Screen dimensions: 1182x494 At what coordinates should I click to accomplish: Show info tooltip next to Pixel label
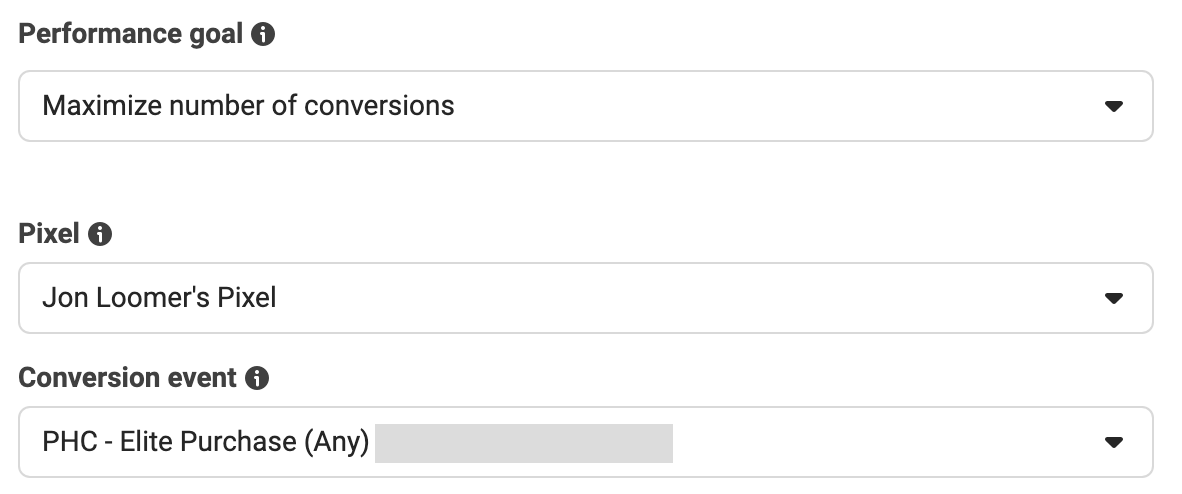[x=100, y=234]
